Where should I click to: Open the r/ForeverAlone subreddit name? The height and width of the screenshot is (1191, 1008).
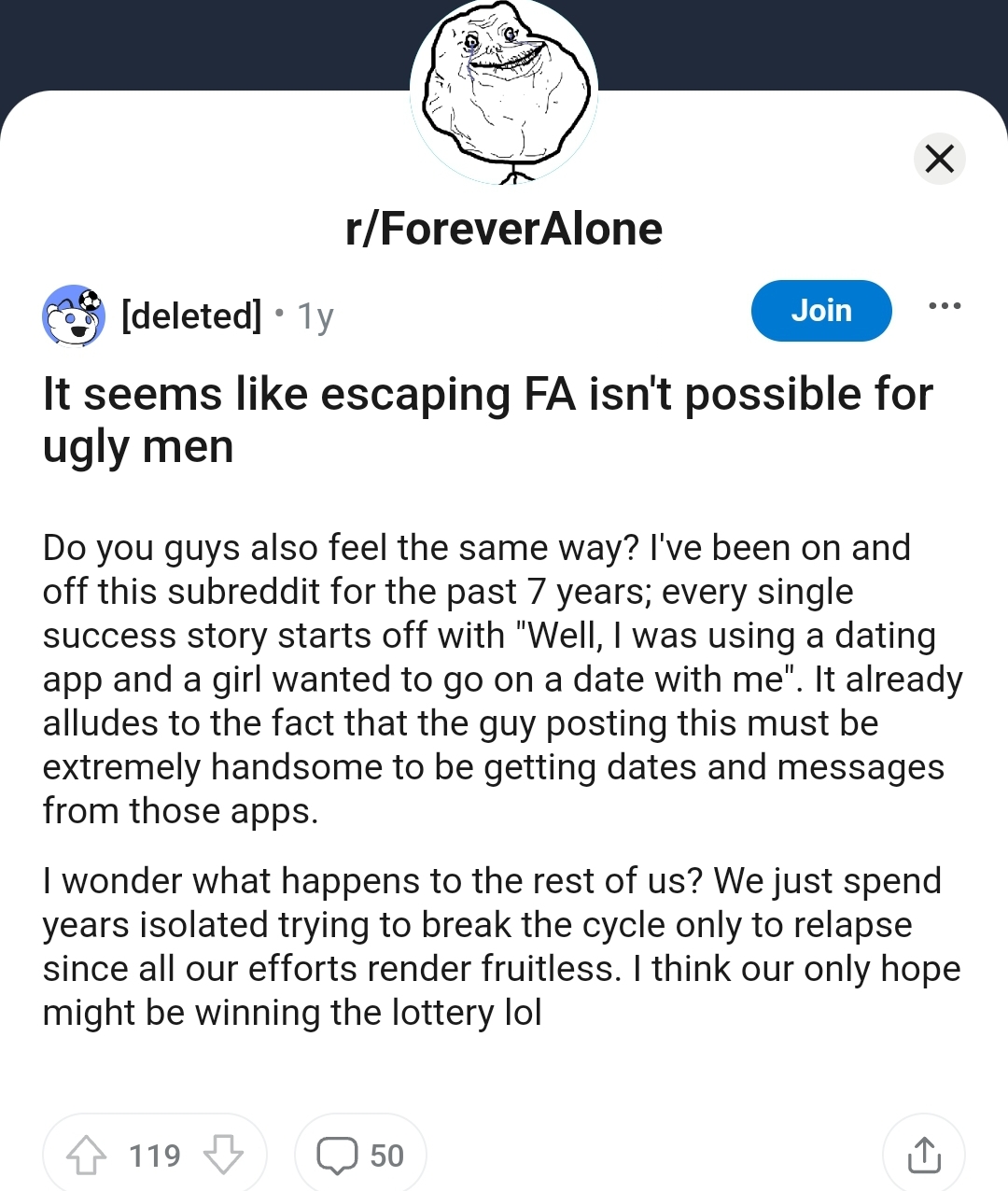coord(504,229)
